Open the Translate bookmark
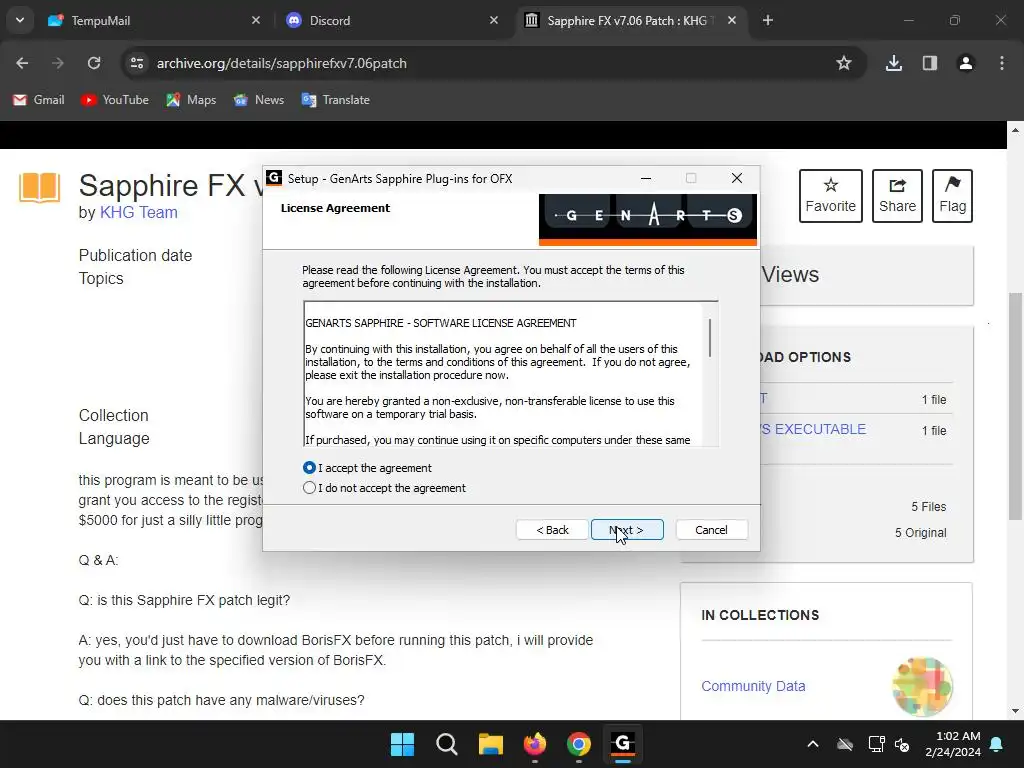This screenshot has width=1024, height=768. point(336,100)
